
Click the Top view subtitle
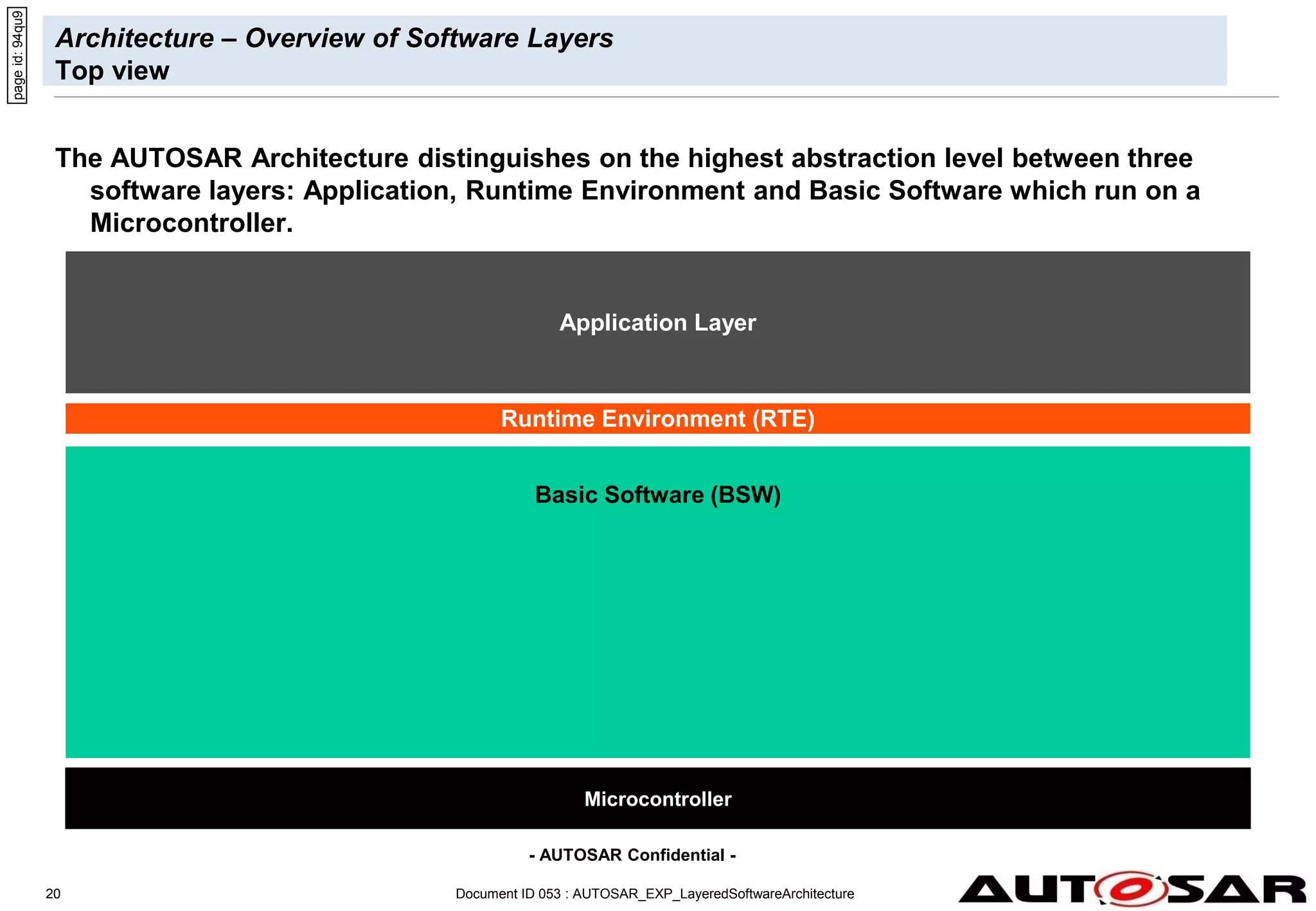click(112, 71)
